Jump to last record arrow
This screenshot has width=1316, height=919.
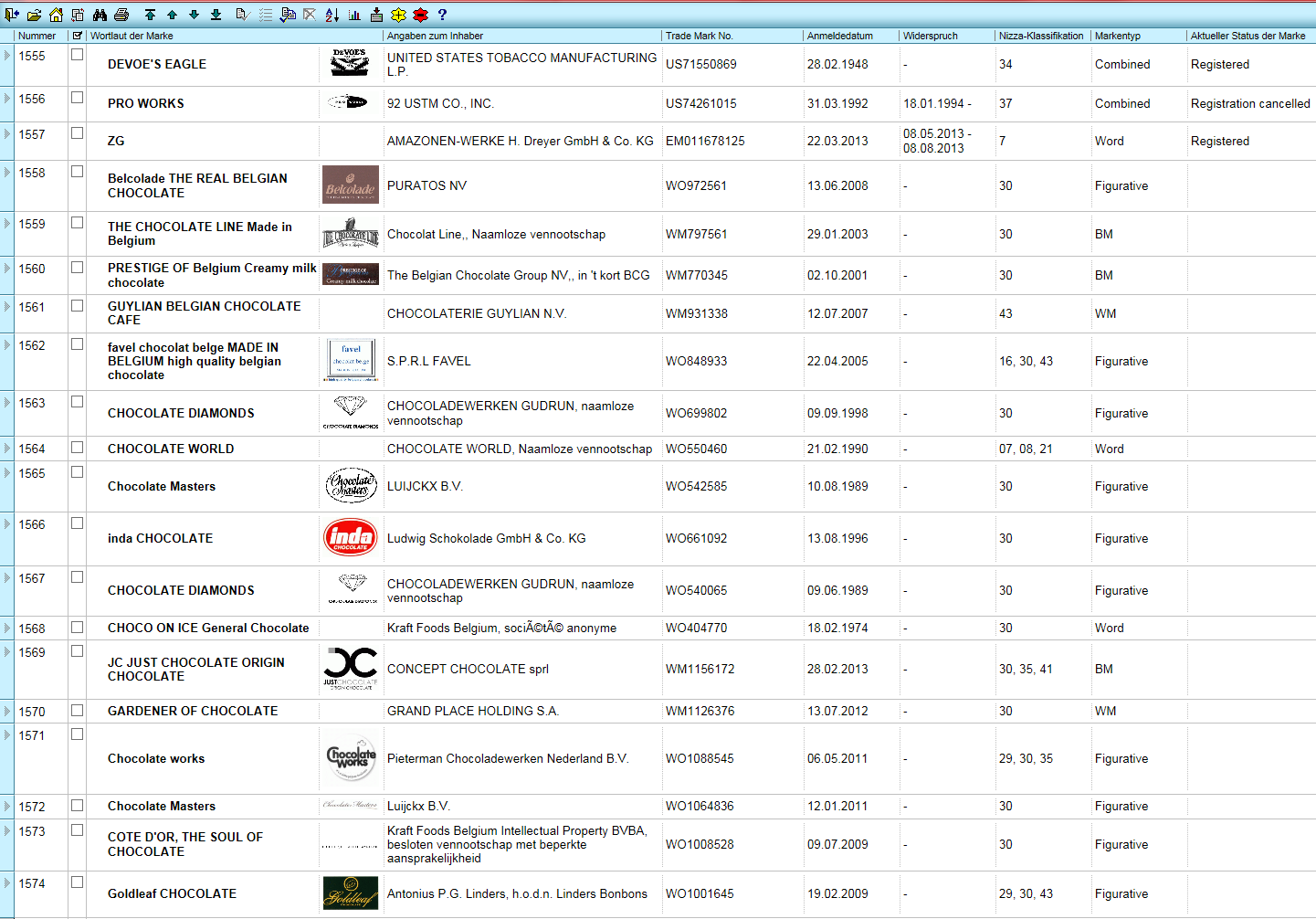(216, 15)
